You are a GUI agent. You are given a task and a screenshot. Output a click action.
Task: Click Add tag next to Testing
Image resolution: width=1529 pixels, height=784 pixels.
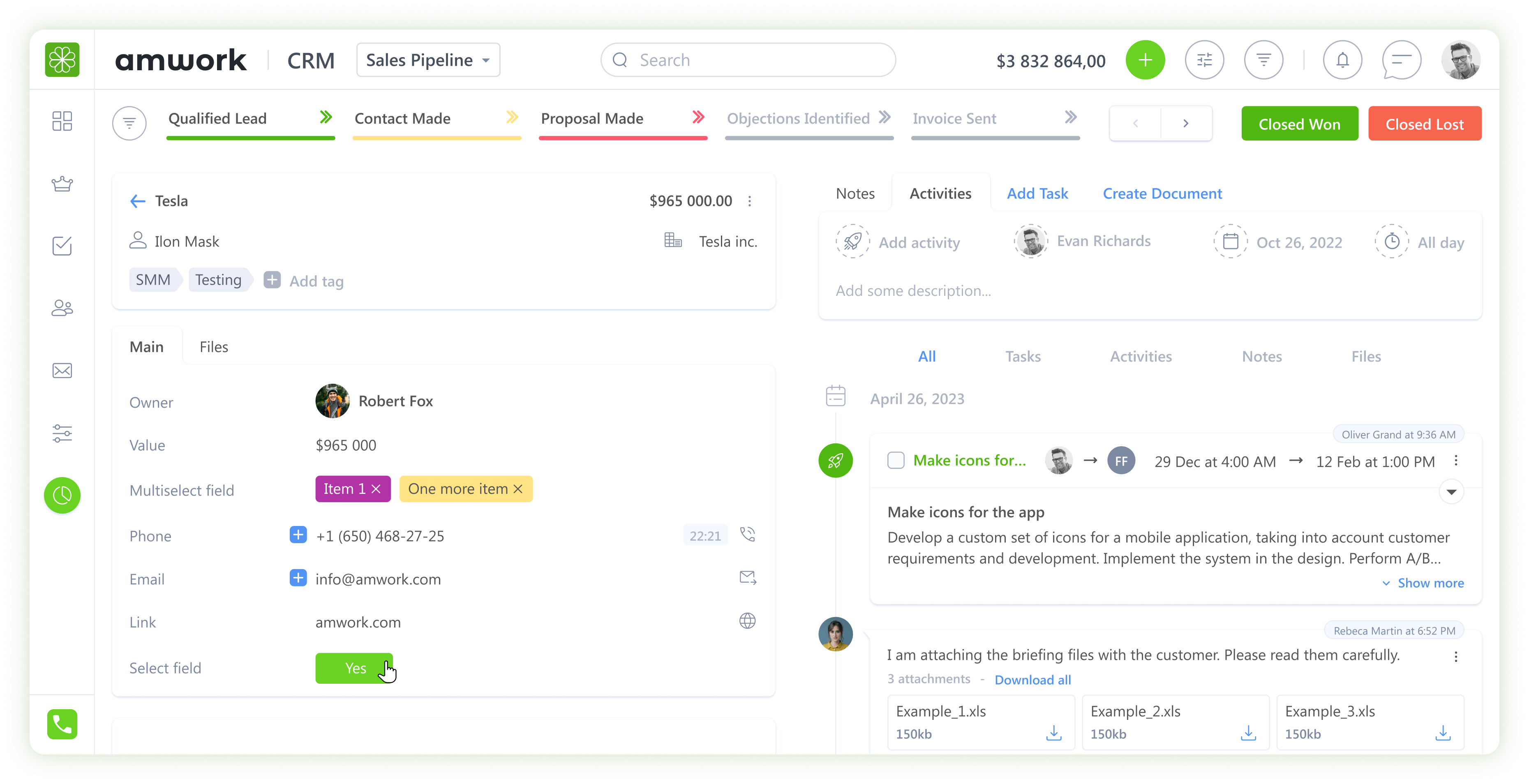304,281
